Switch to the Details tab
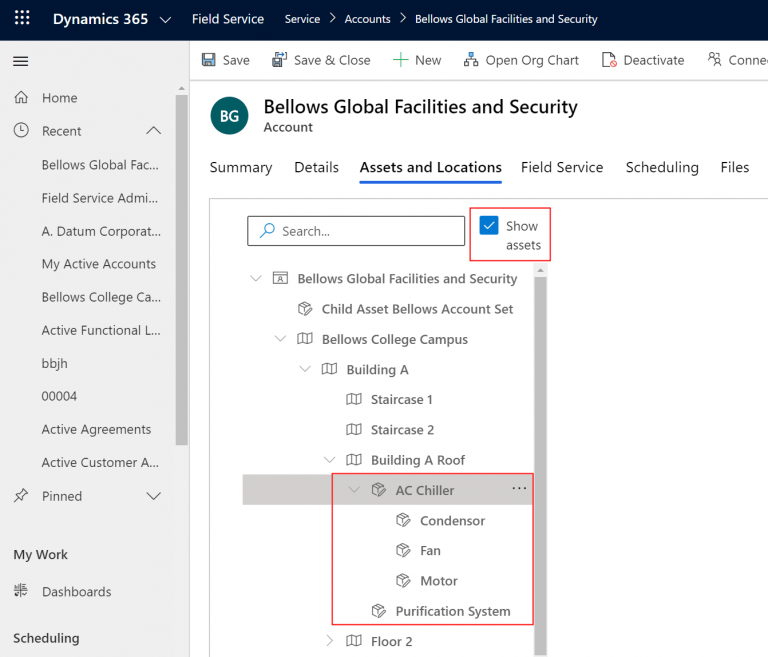Viewport: 768px width, 657px height. click(316, 168)
